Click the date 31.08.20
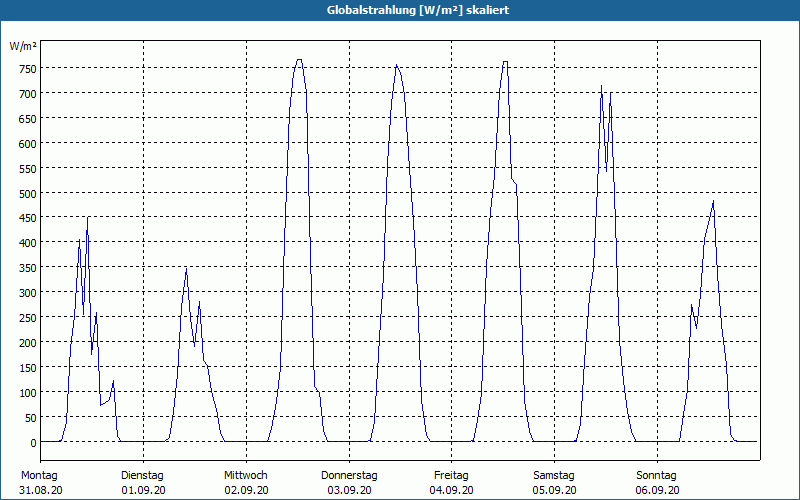Screen dimensions: 800x500 tap(41, 490)
